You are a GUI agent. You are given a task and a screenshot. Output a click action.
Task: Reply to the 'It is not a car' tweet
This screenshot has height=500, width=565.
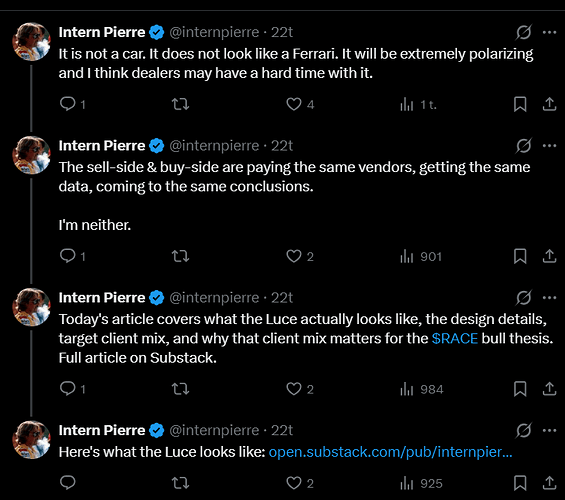(72, 104)
